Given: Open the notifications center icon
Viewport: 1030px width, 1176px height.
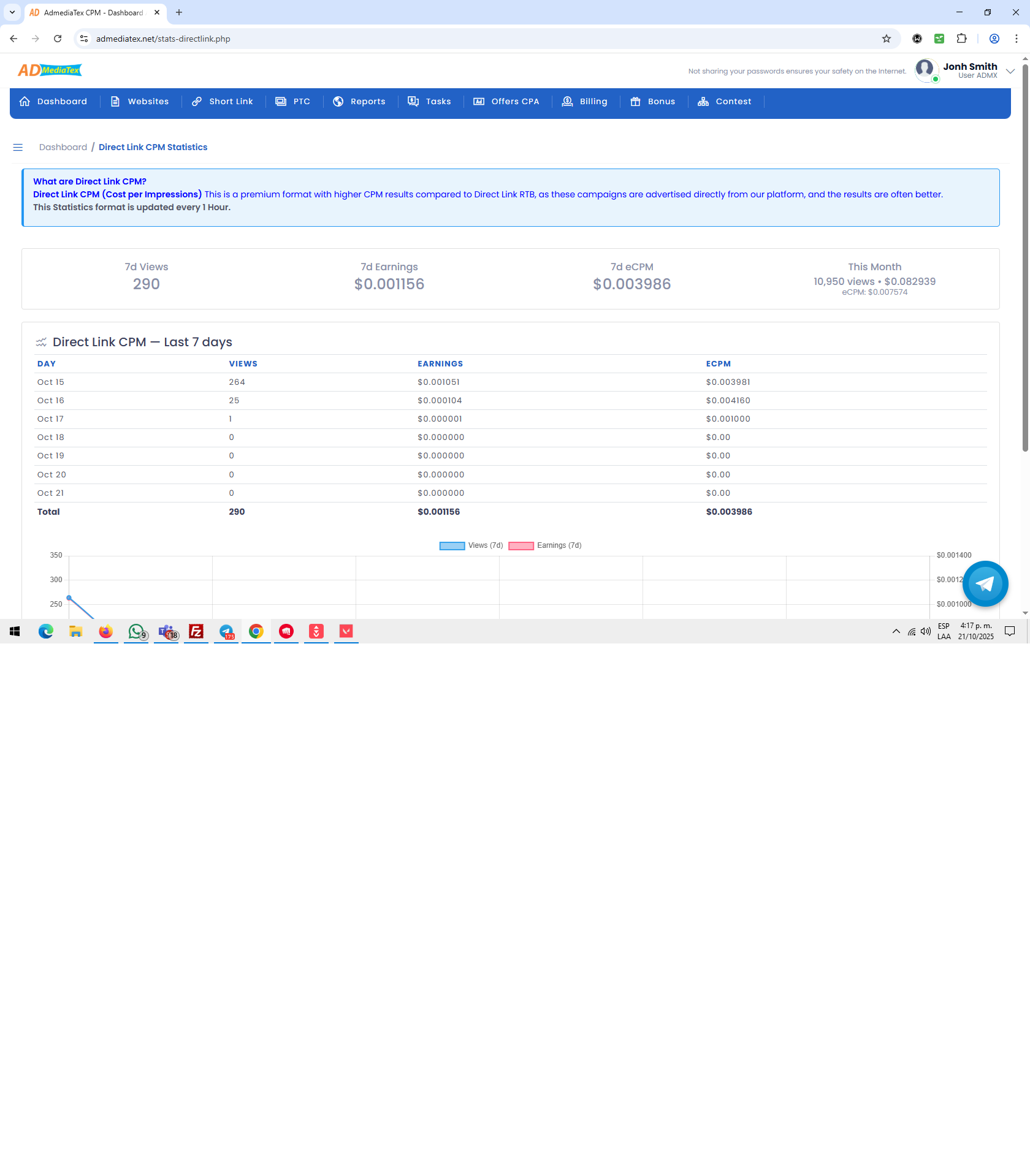Looking at the screenshot, I should 1010,631.
